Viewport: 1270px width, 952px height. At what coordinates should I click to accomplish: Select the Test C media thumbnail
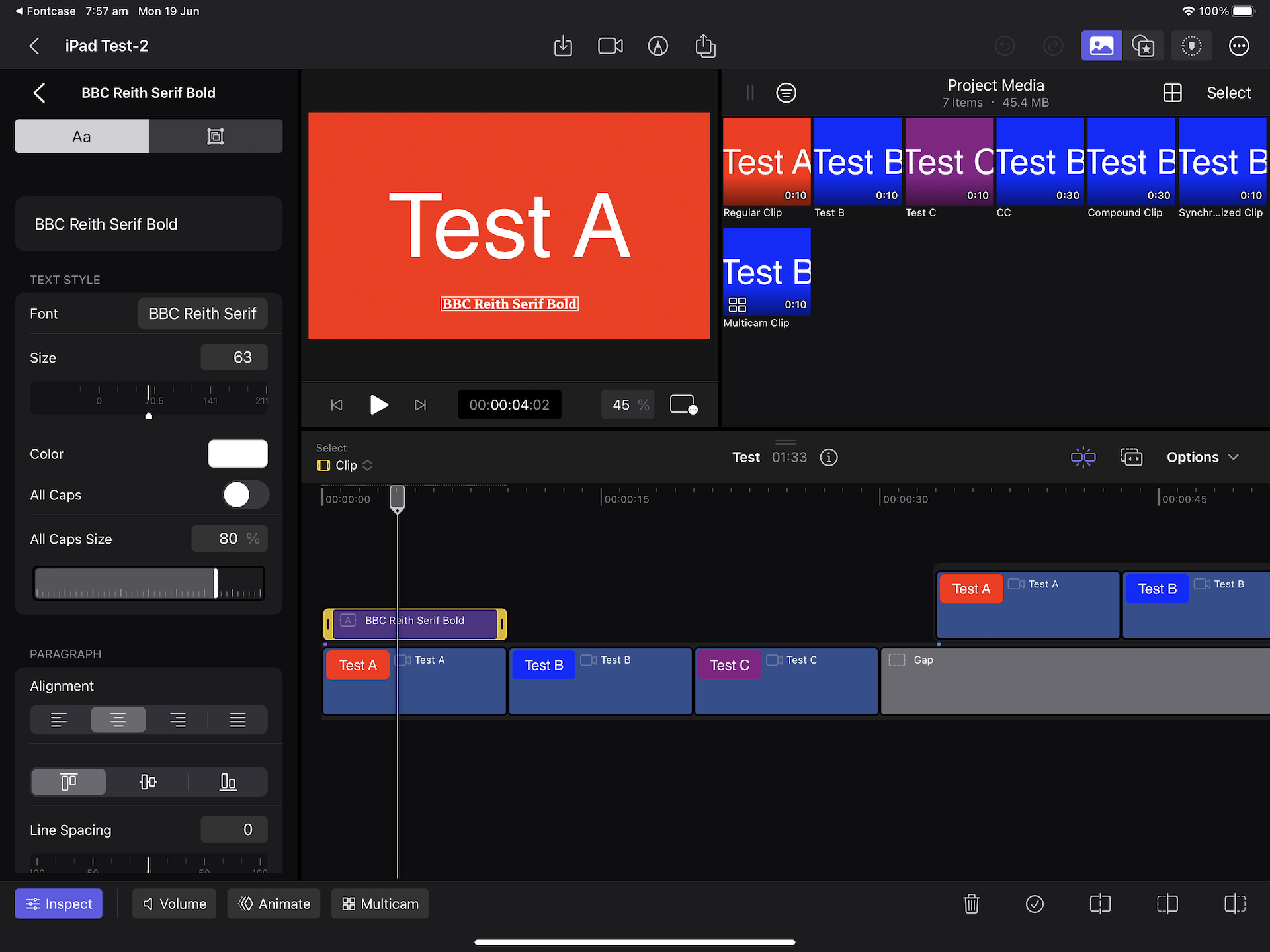(949, 162)
